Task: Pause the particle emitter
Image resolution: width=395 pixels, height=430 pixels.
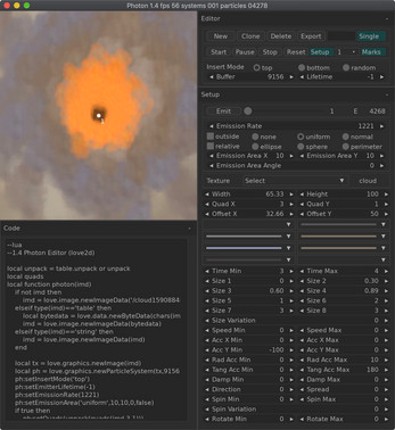Action: tap(245, 52)
